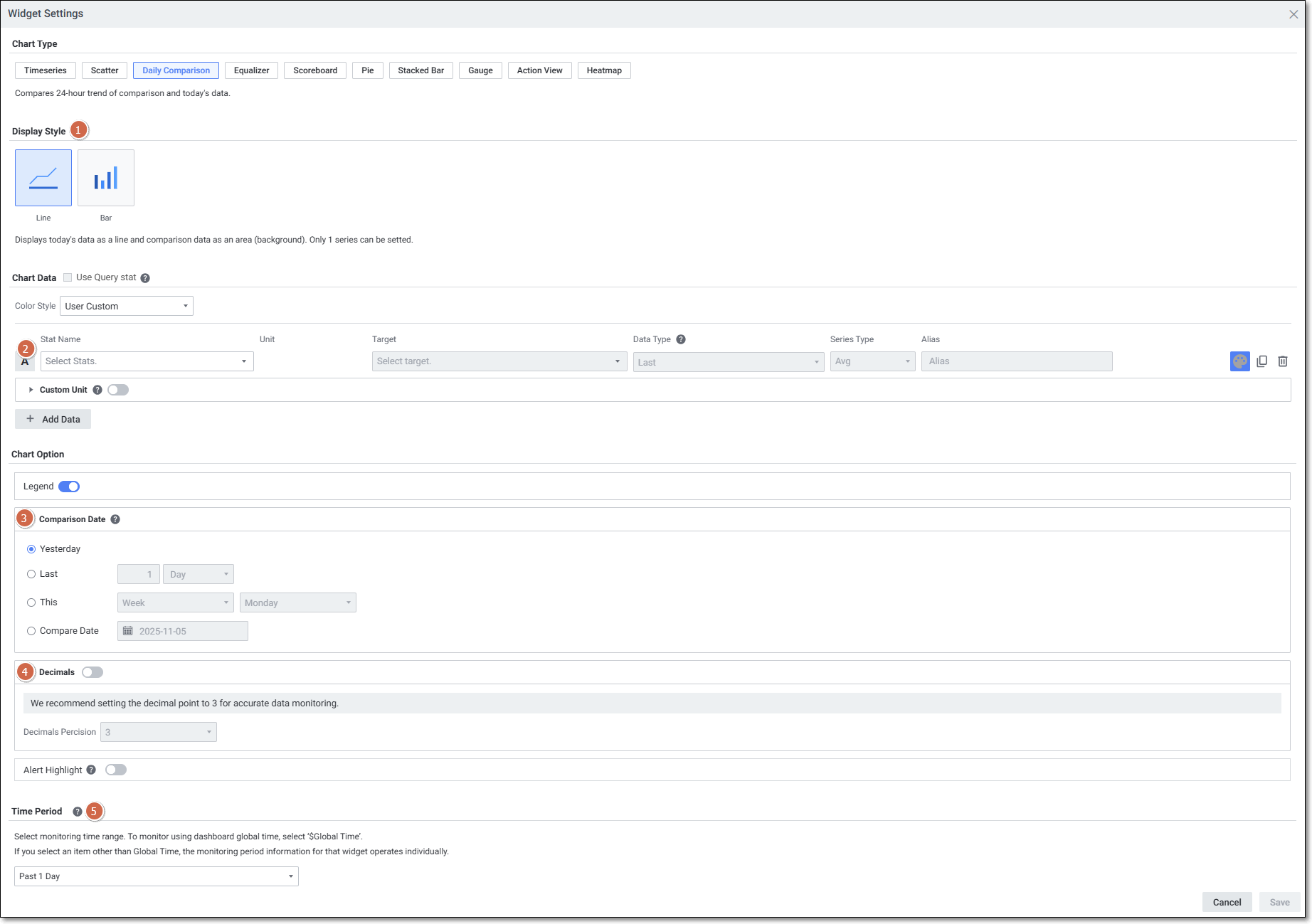
Task: Click the Comparison Date help icon
Action: pos(115,519)
